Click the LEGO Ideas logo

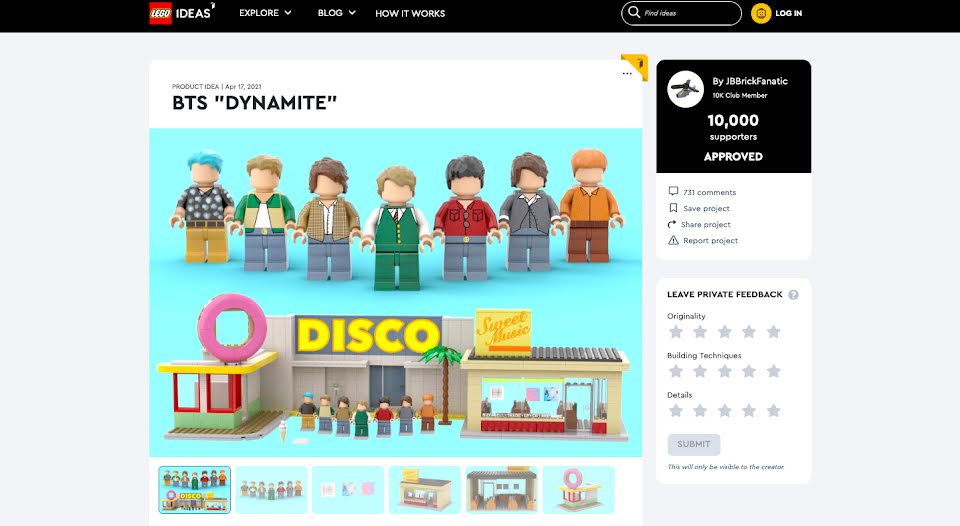[x=182, y=13]
